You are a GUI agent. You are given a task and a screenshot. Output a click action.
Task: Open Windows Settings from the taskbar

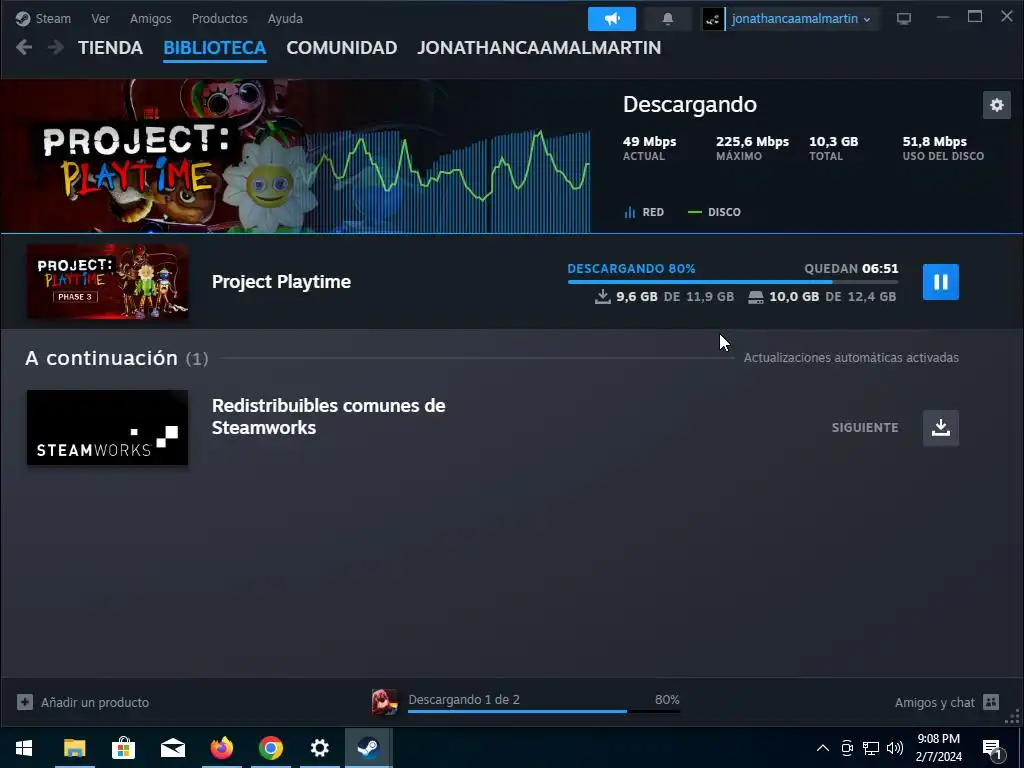[319, 748]
